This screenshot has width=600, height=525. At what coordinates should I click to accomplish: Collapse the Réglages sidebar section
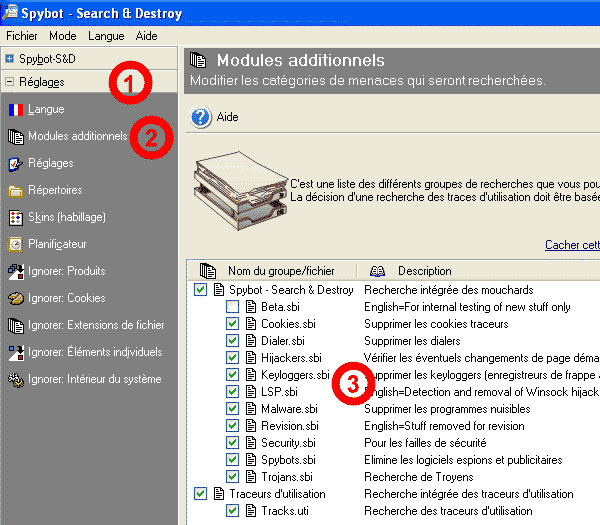10,82
